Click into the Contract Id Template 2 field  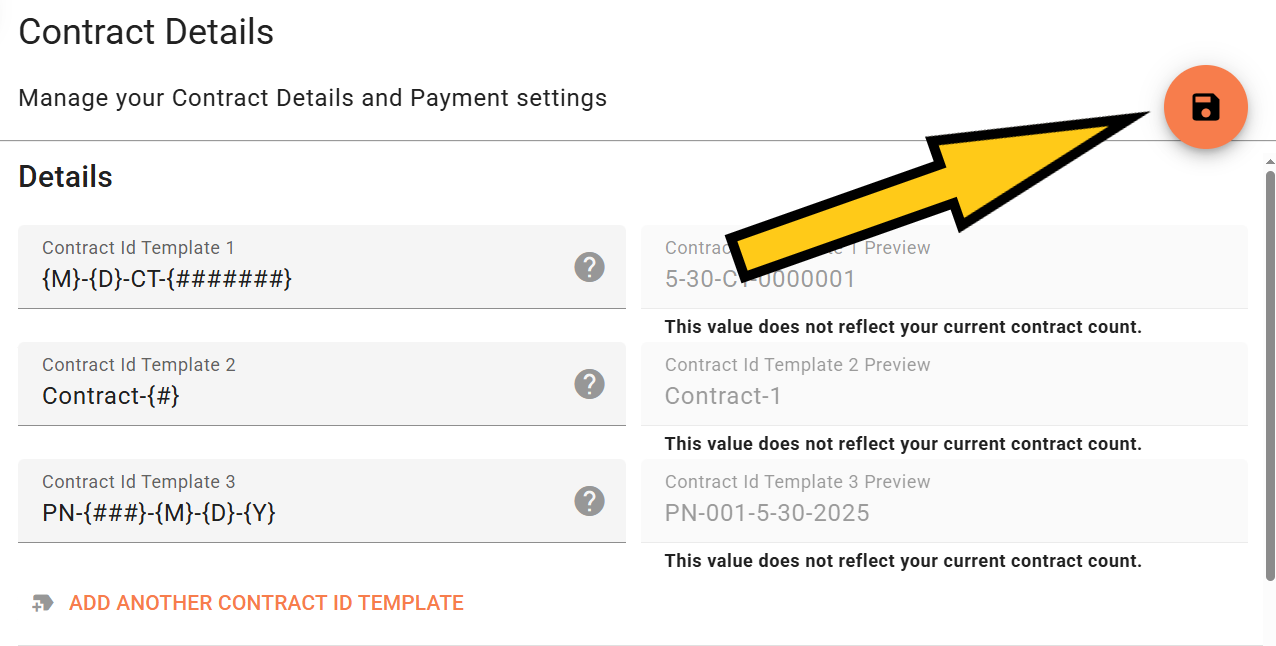coord(300,396)
